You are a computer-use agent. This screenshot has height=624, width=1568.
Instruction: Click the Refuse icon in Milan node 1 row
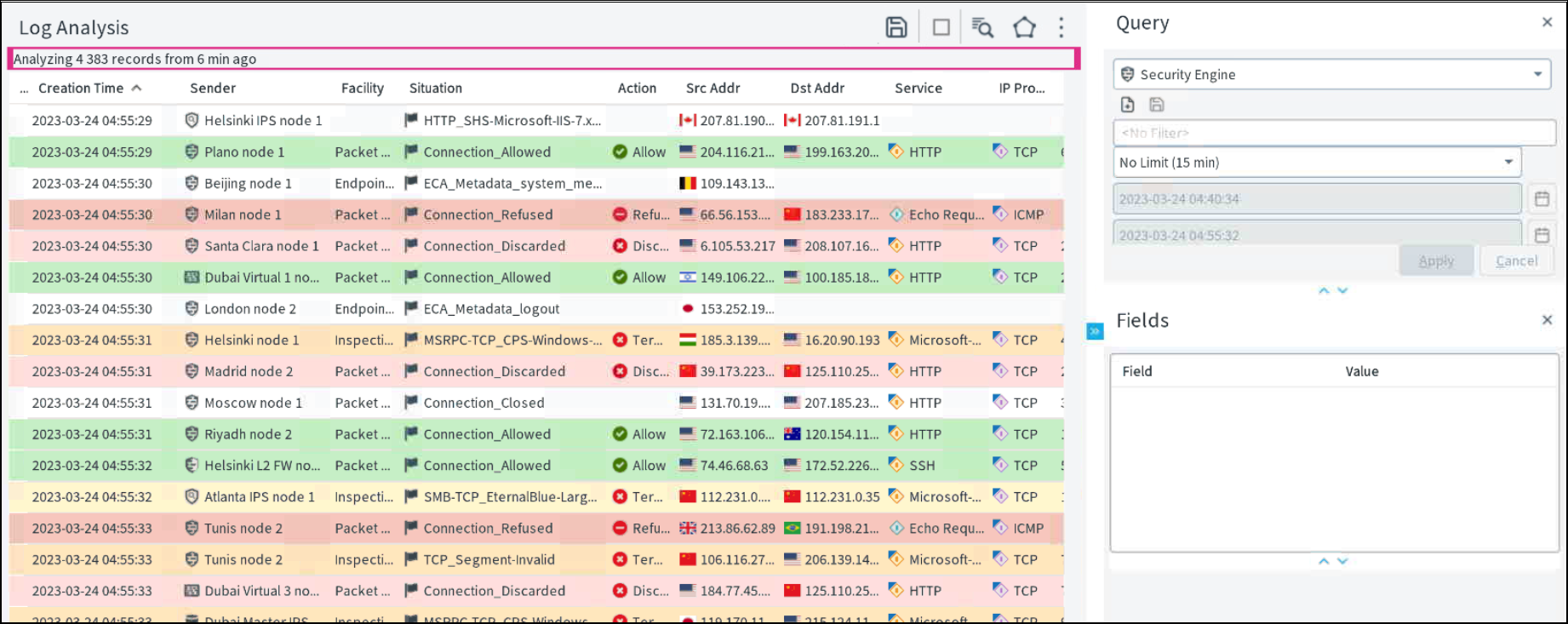click(620, 215)
